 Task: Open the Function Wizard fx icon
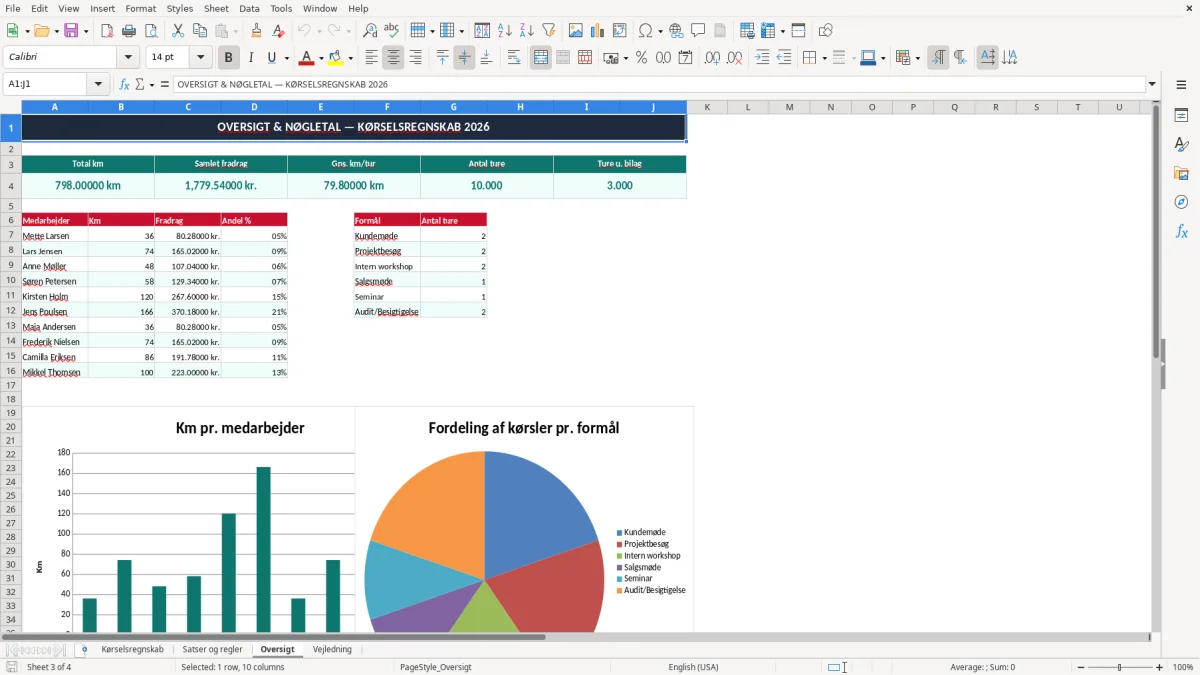[x=124, y=84]
